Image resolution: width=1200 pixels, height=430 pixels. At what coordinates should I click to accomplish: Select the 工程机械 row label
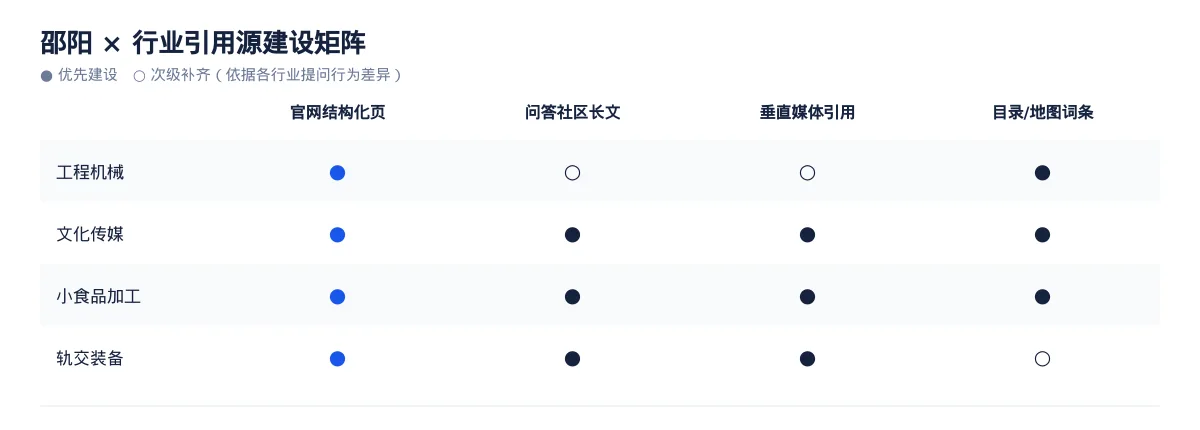(90, 173)
